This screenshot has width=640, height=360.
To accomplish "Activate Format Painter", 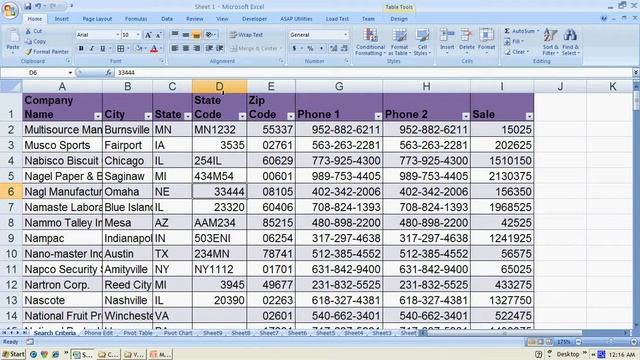I will point(47,52).
